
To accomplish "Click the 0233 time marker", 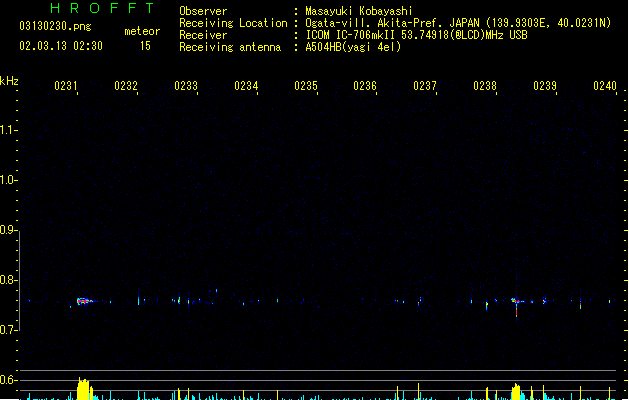I will pos(186,86).
